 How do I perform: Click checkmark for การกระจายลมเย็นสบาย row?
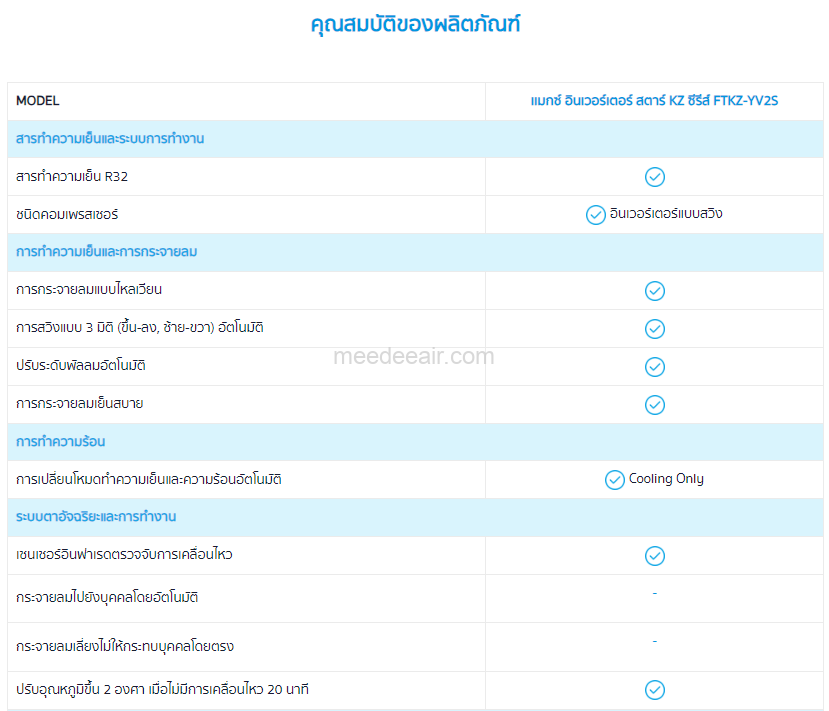coord(654,405)
